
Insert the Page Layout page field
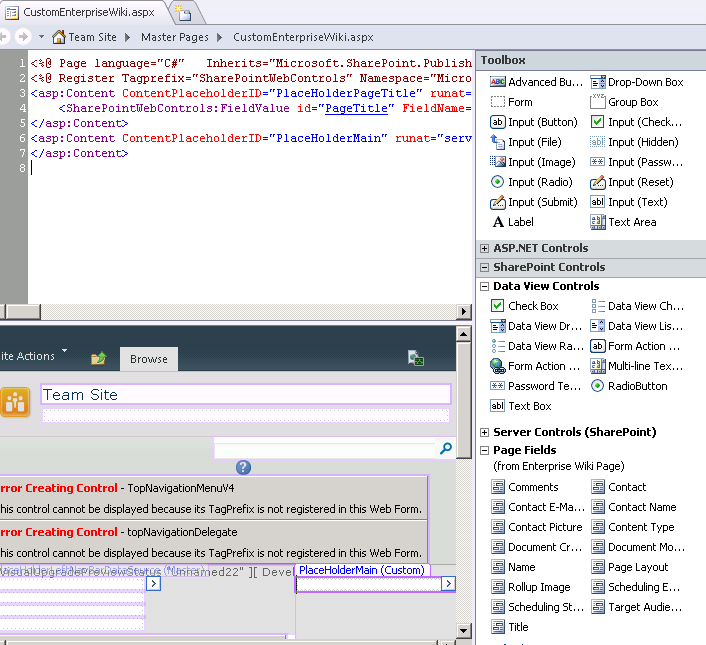coord(629,567)
